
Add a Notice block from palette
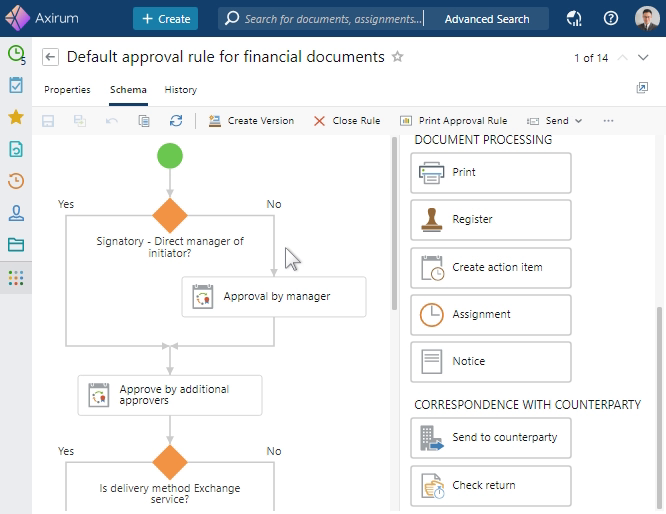tap(491, 362)
